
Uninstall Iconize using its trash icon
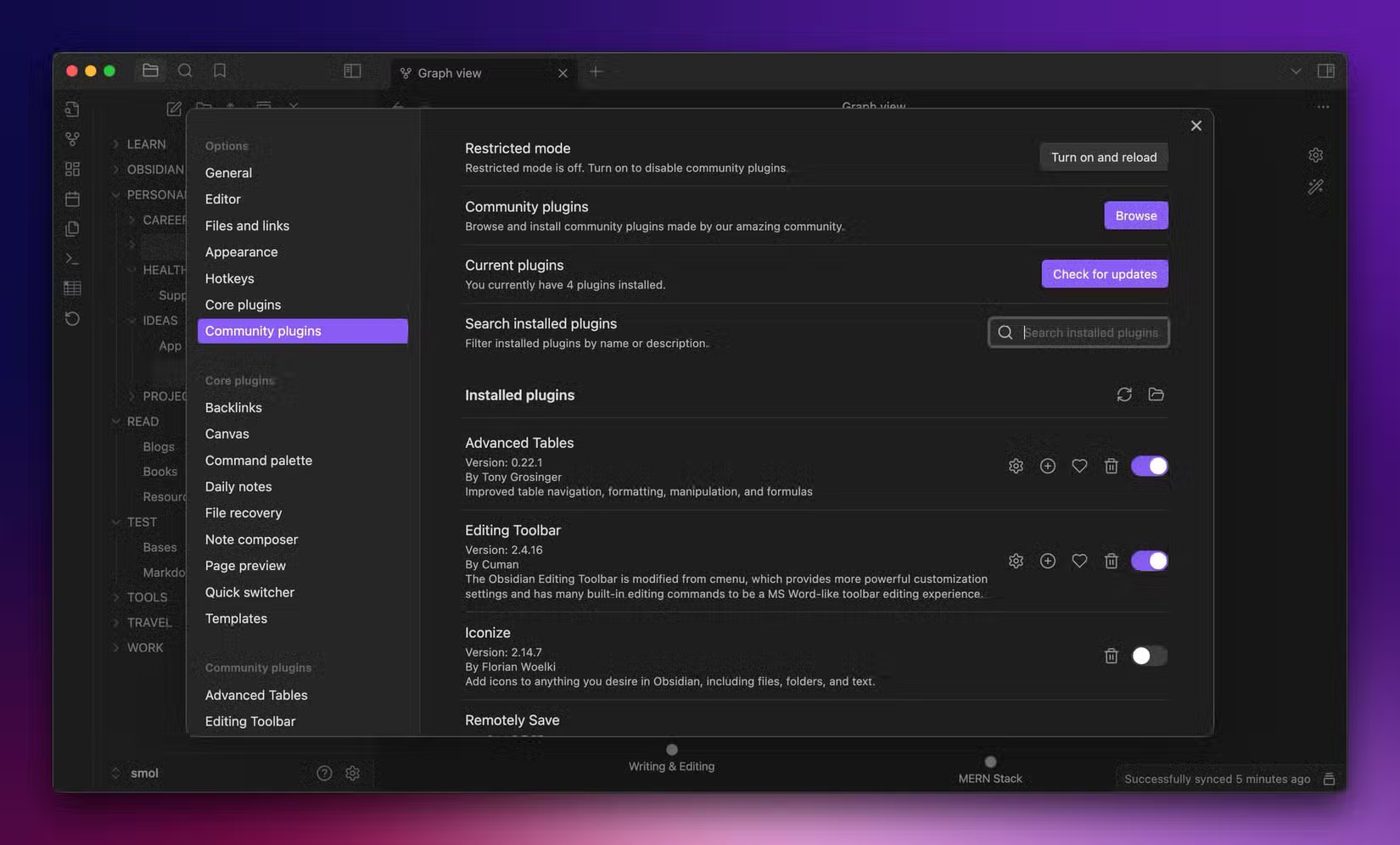[x=1112, y=655]
